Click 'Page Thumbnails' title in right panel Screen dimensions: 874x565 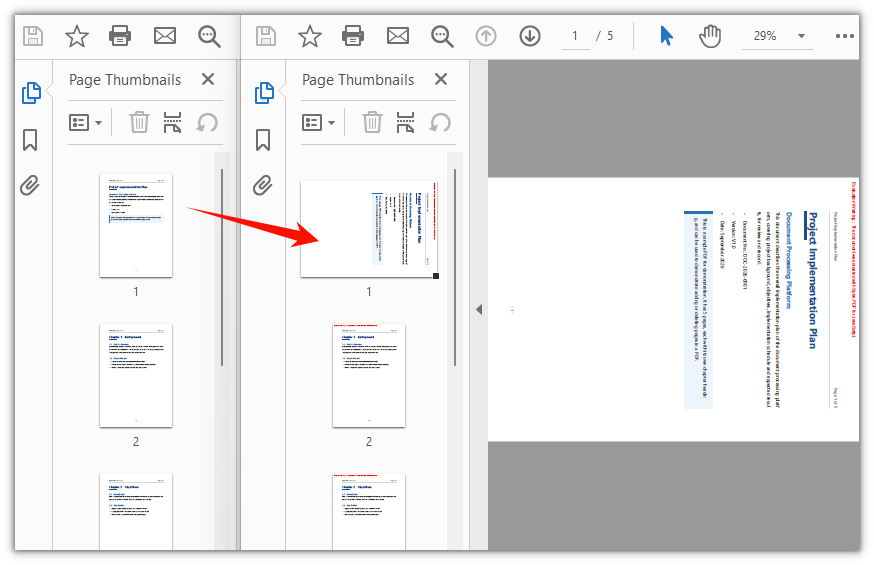[358, 80]
